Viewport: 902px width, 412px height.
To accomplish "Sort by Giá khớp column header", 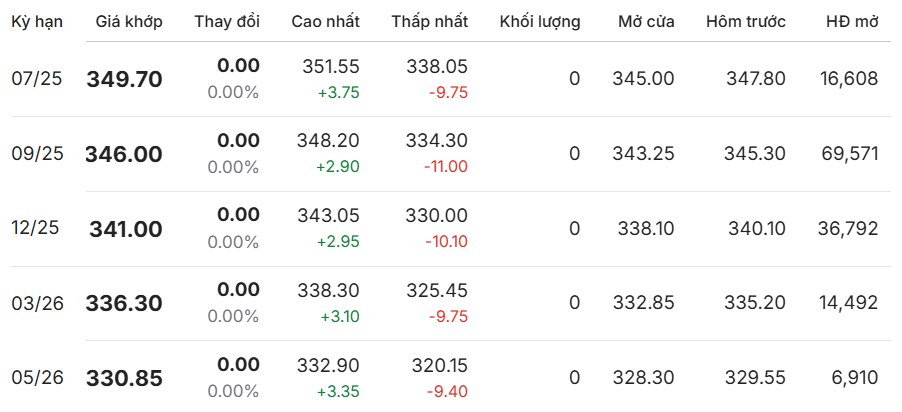I will [129, 22].
